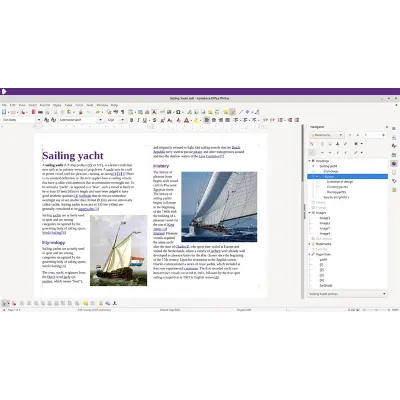The image size is (400, 400).
Task: Follow the Low Countries hyperlink
Action: point(210,156)
